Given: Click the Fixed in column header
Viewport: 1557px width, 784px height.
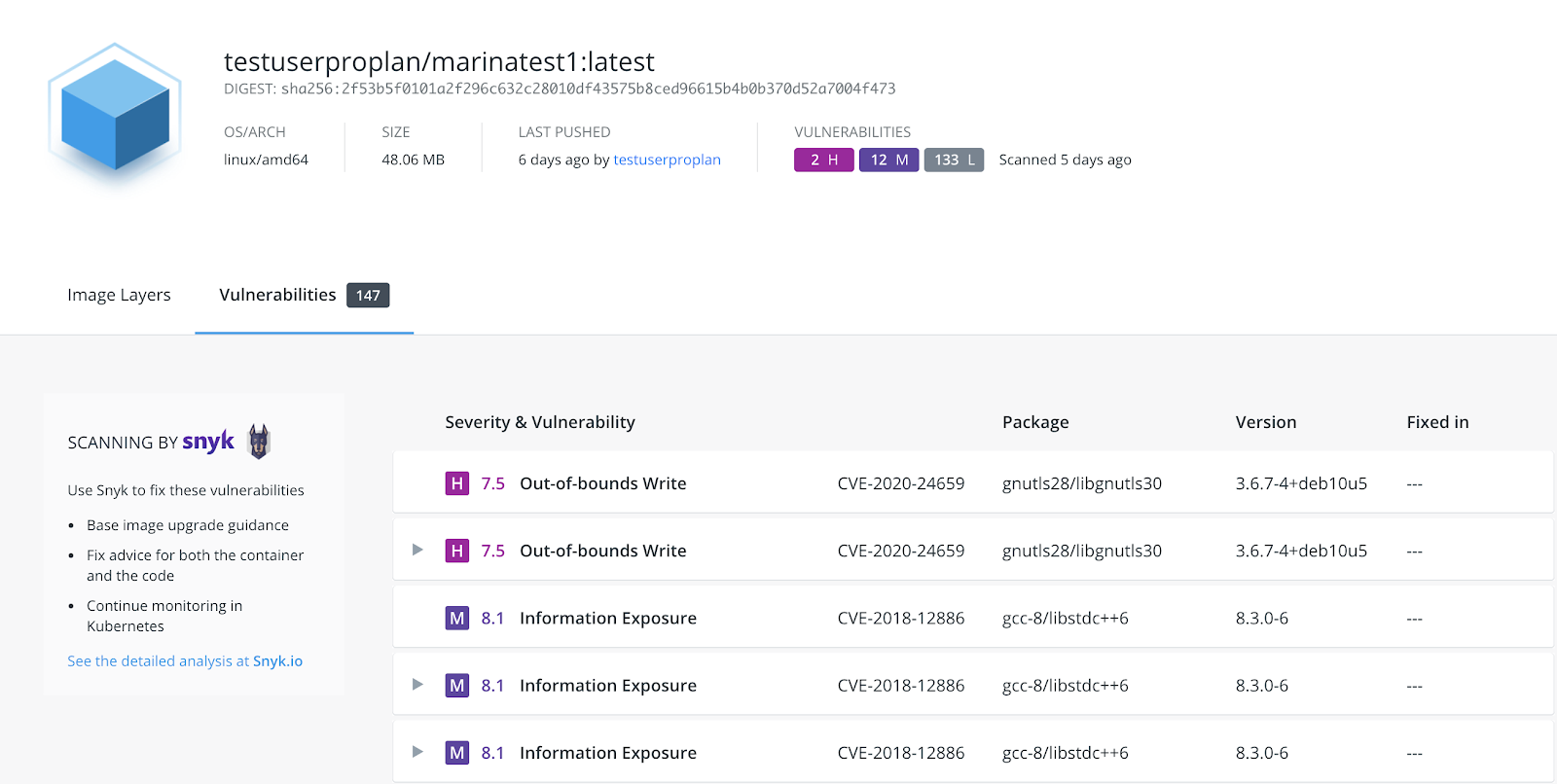Looking at the screenshot, I should [1437, 422].
